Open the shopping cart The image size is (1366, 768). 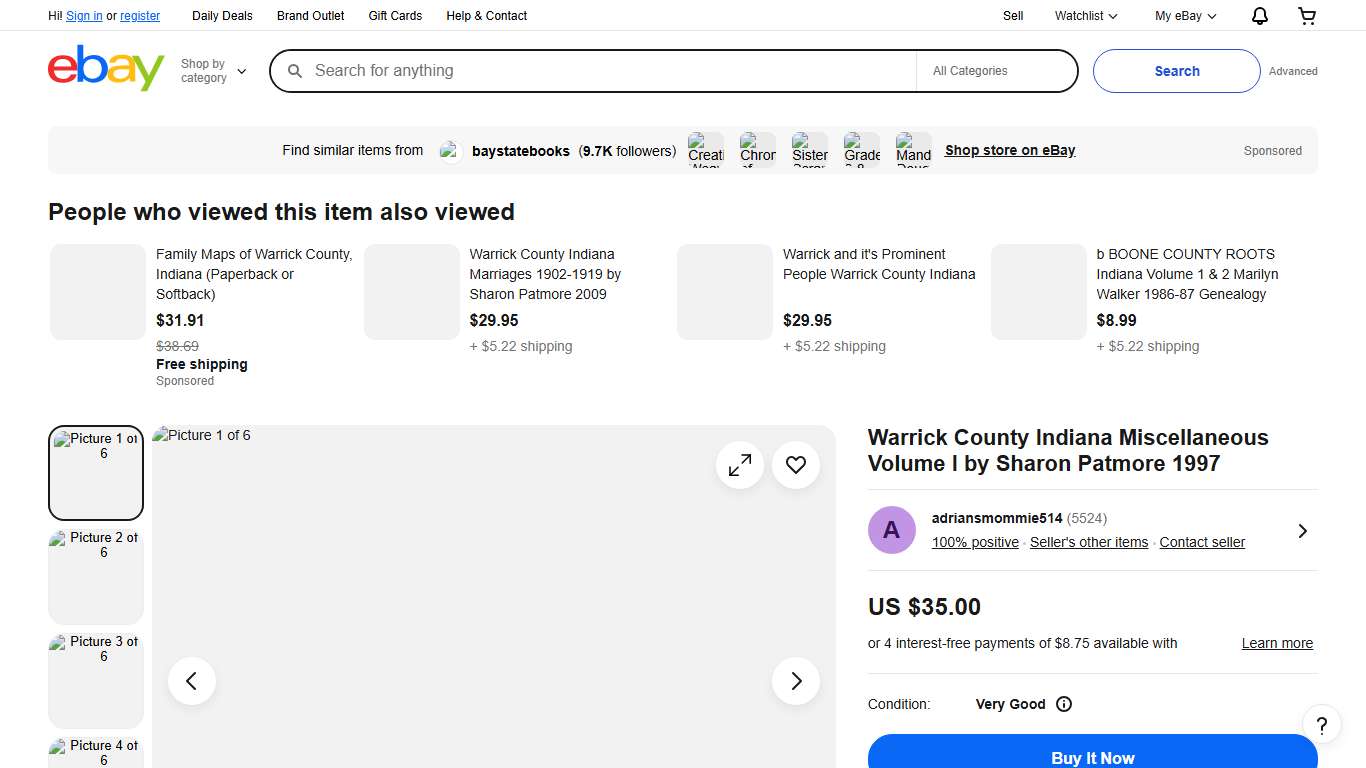click(1307, 16)
